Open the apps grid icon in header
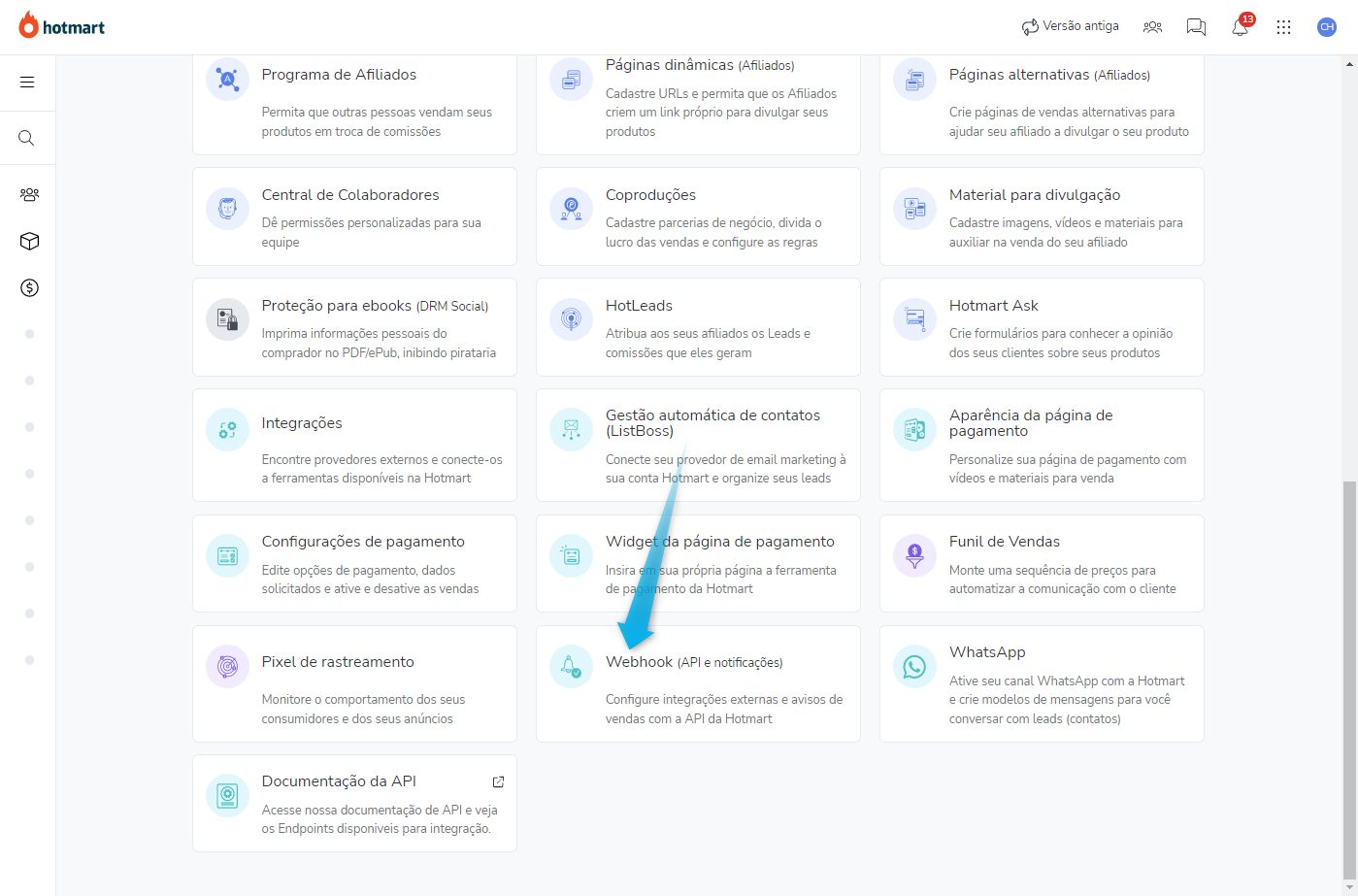The image size is (1358, 896). pyautogui.click(x=1283, y=27)
